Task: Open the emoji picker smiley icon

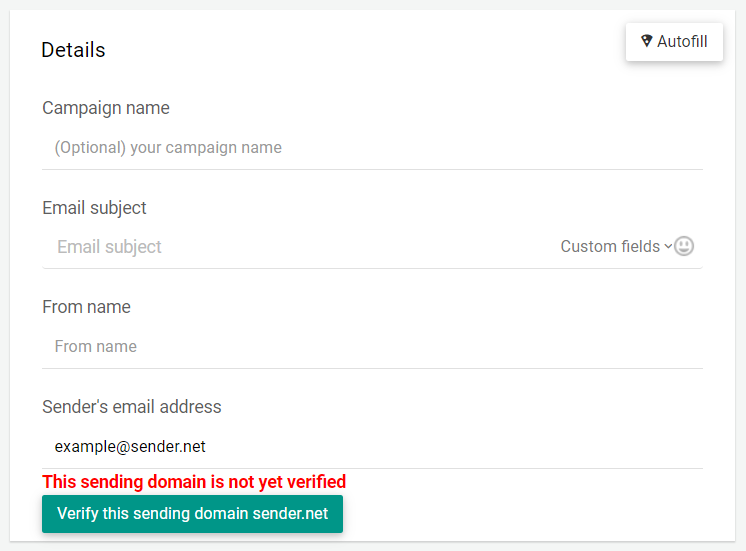Action: tap(684, 246)
